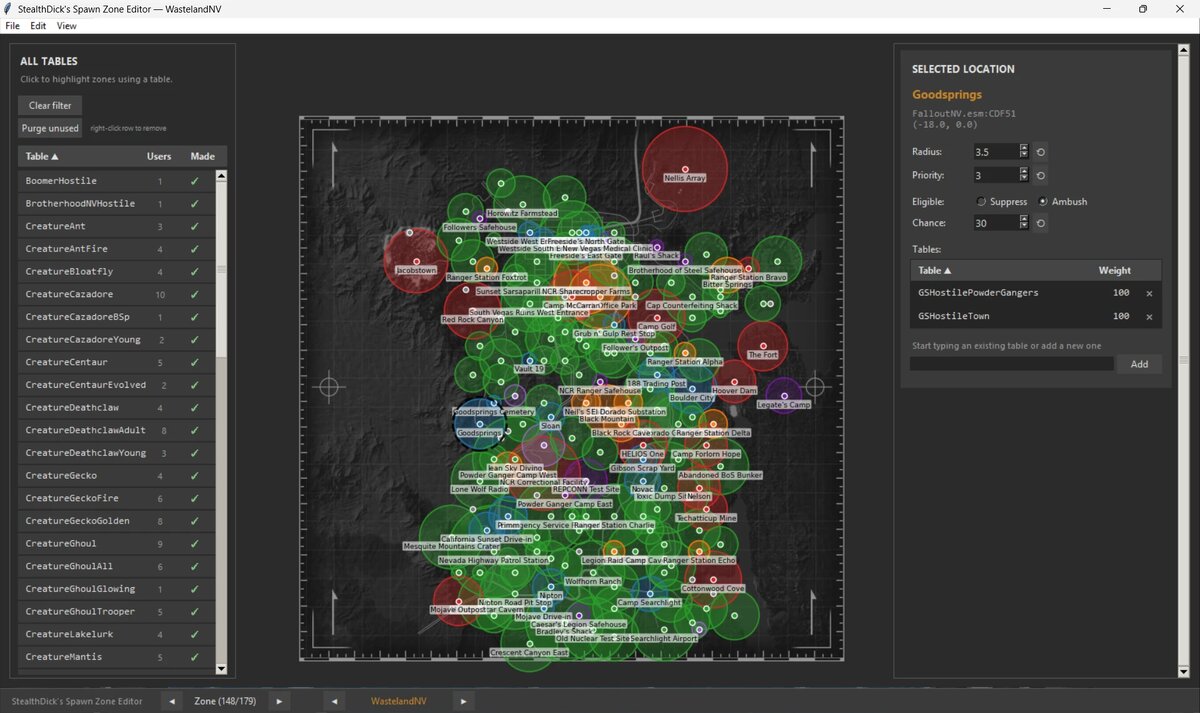Image resolution: width=1200 pixels, height=713 pixels.
Task: Sort All Tables list by Users column
Action: (159, 156)
